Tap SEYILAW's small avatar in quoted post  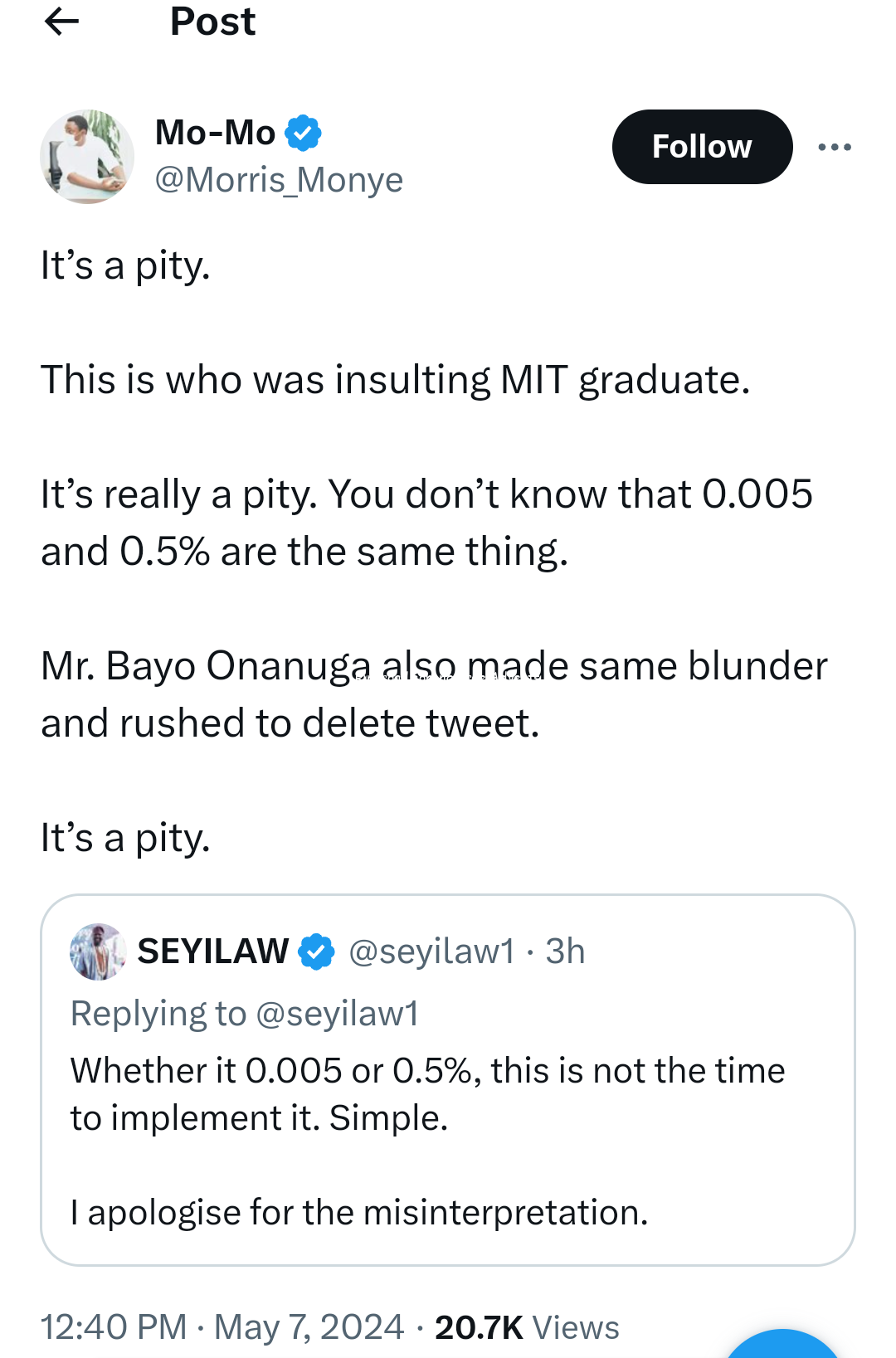(98, 952)
